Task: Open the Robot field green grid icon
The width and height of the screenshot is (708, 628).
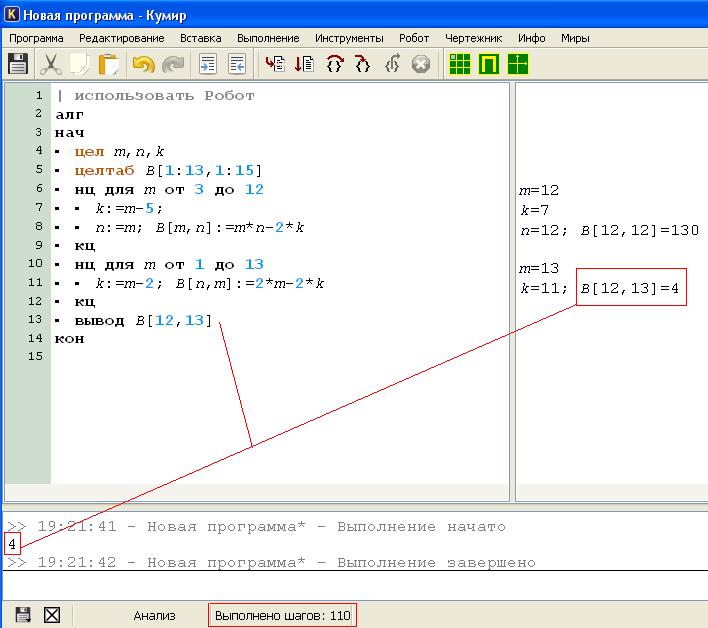Action: click(x=460, y=64)
